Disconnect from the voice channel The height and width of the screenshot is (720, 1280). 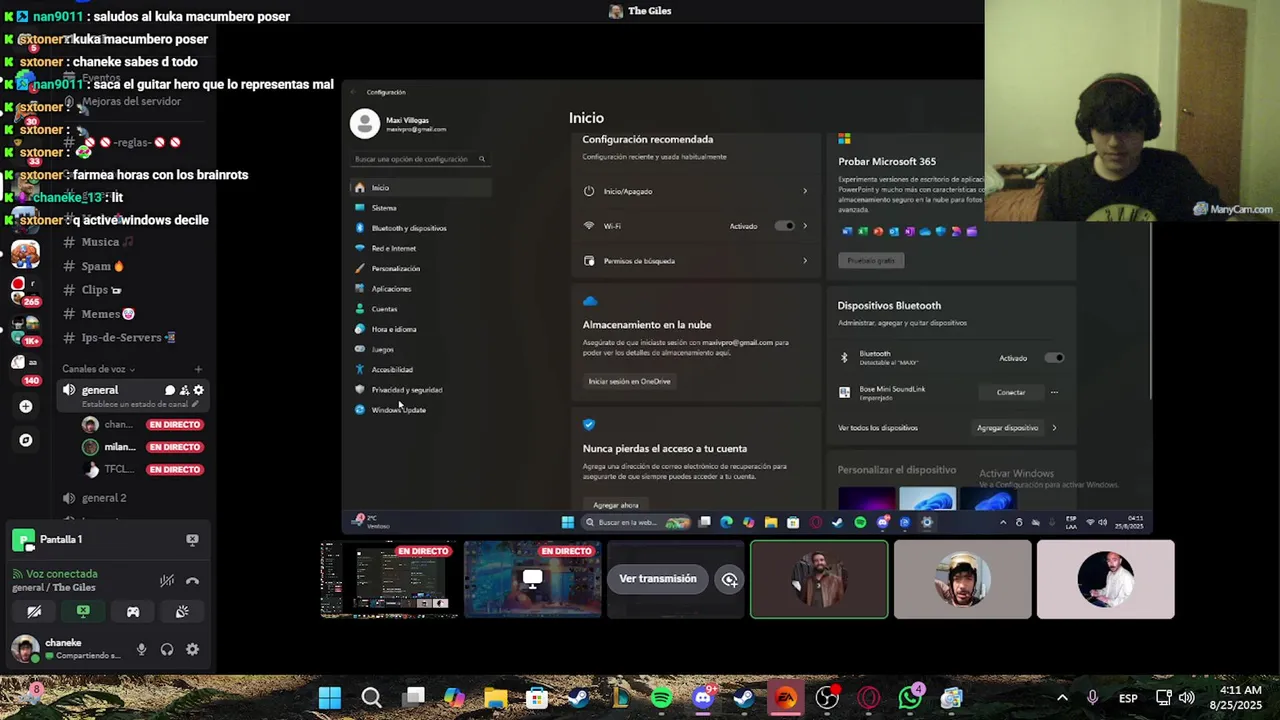click(x=192, y=581)
